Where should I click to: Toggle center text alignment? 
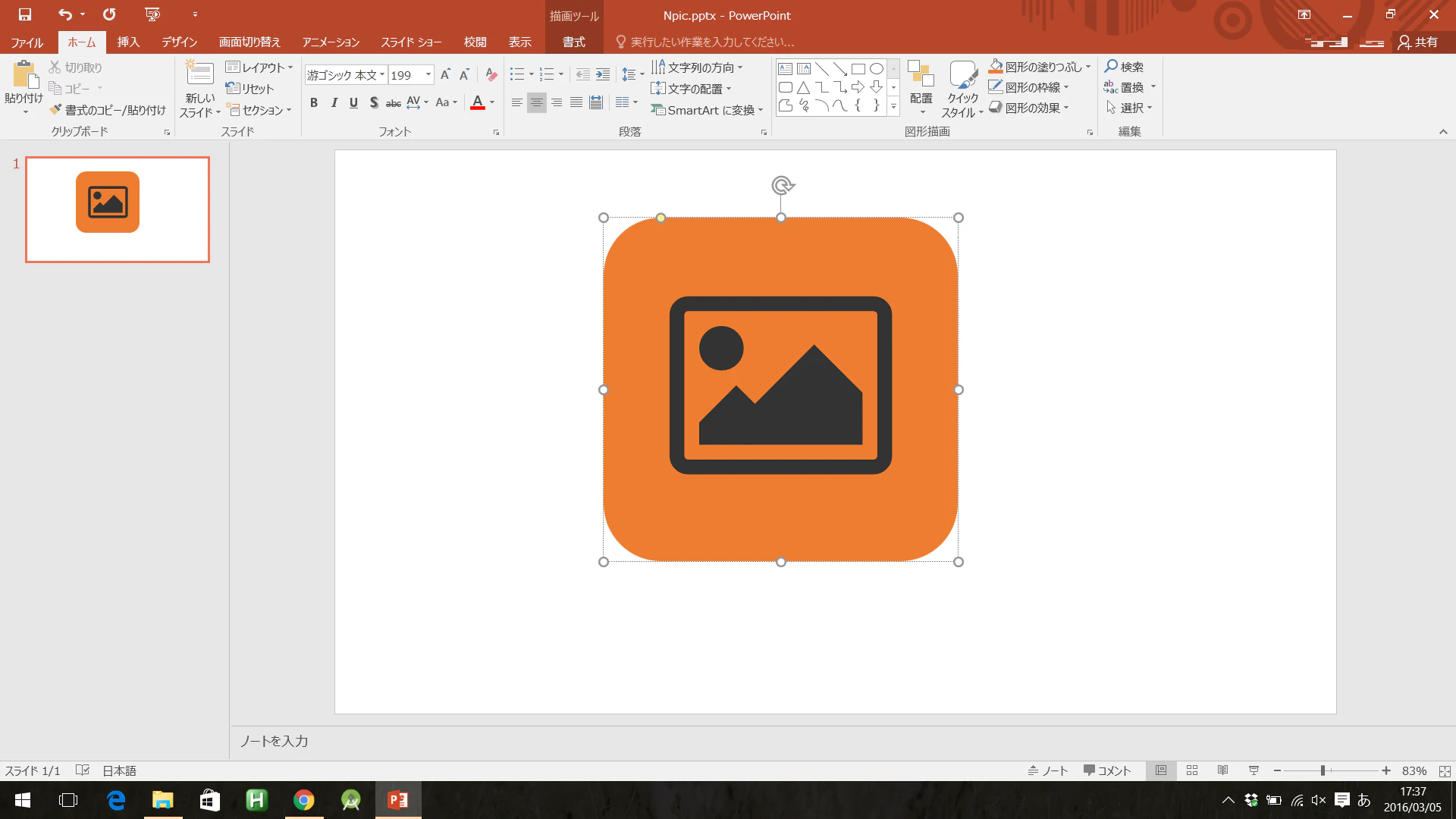[x=537, y=102]
